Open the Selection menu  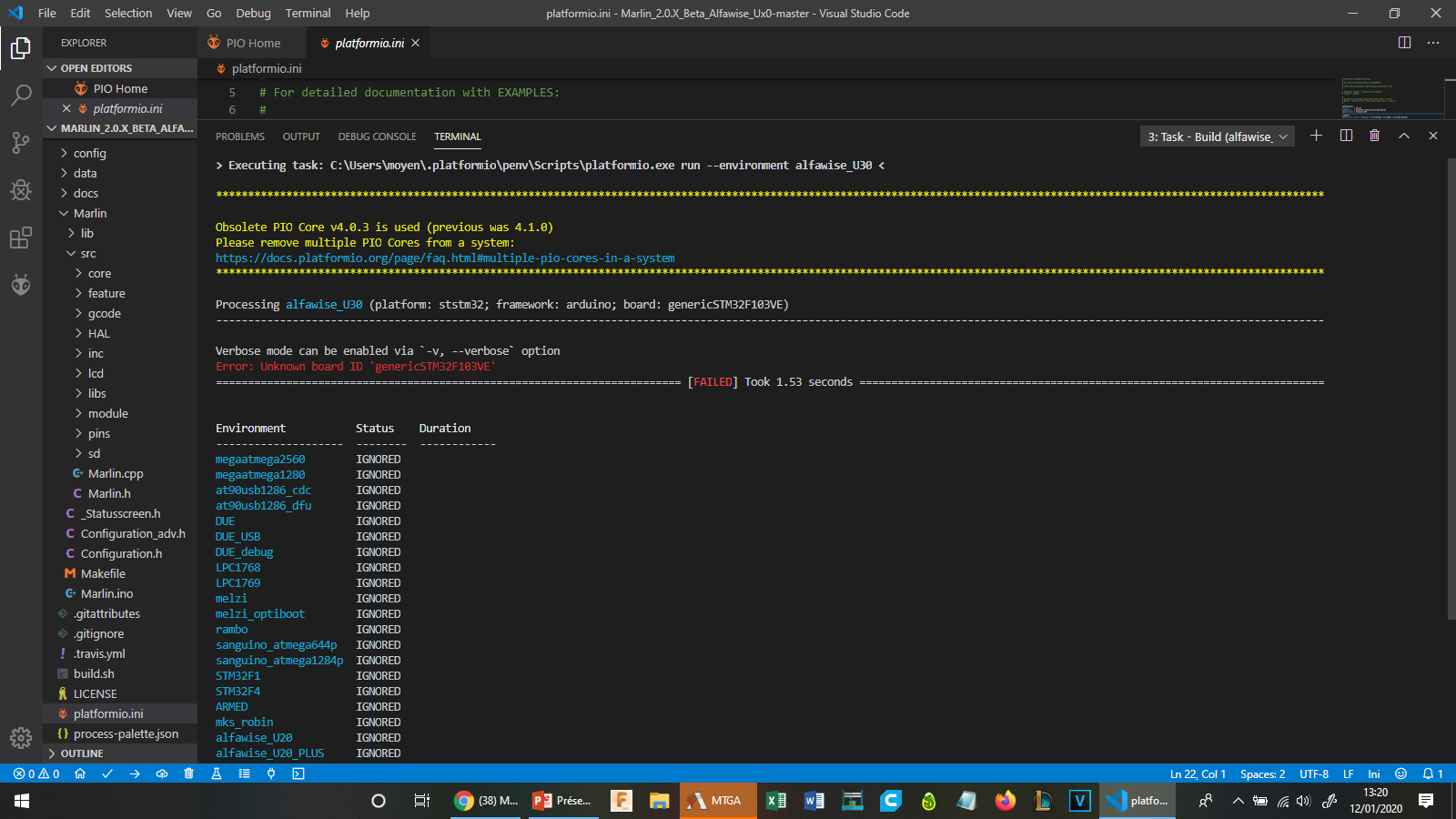128,13
